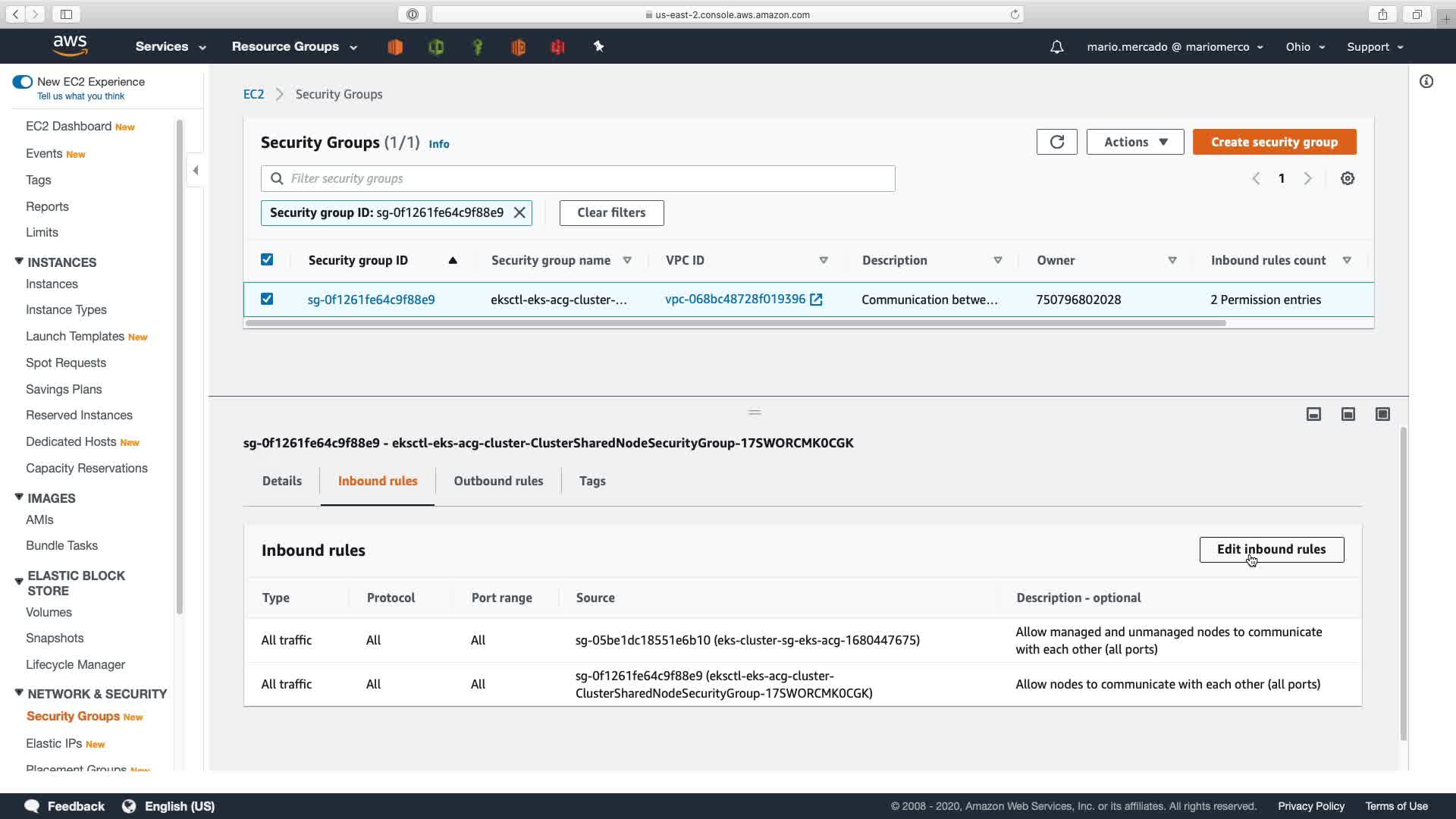Expand the Services menu
The height and width of the screenshot is (819, 1456).
(x=170, y=47)
